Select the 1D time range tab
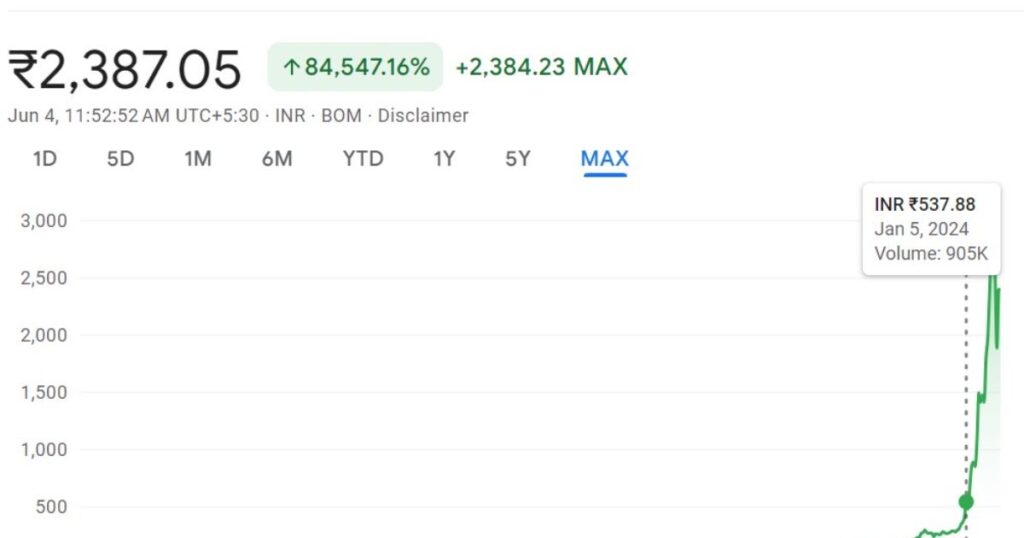This screenshot has width=1024, height=538. point(44,159)
